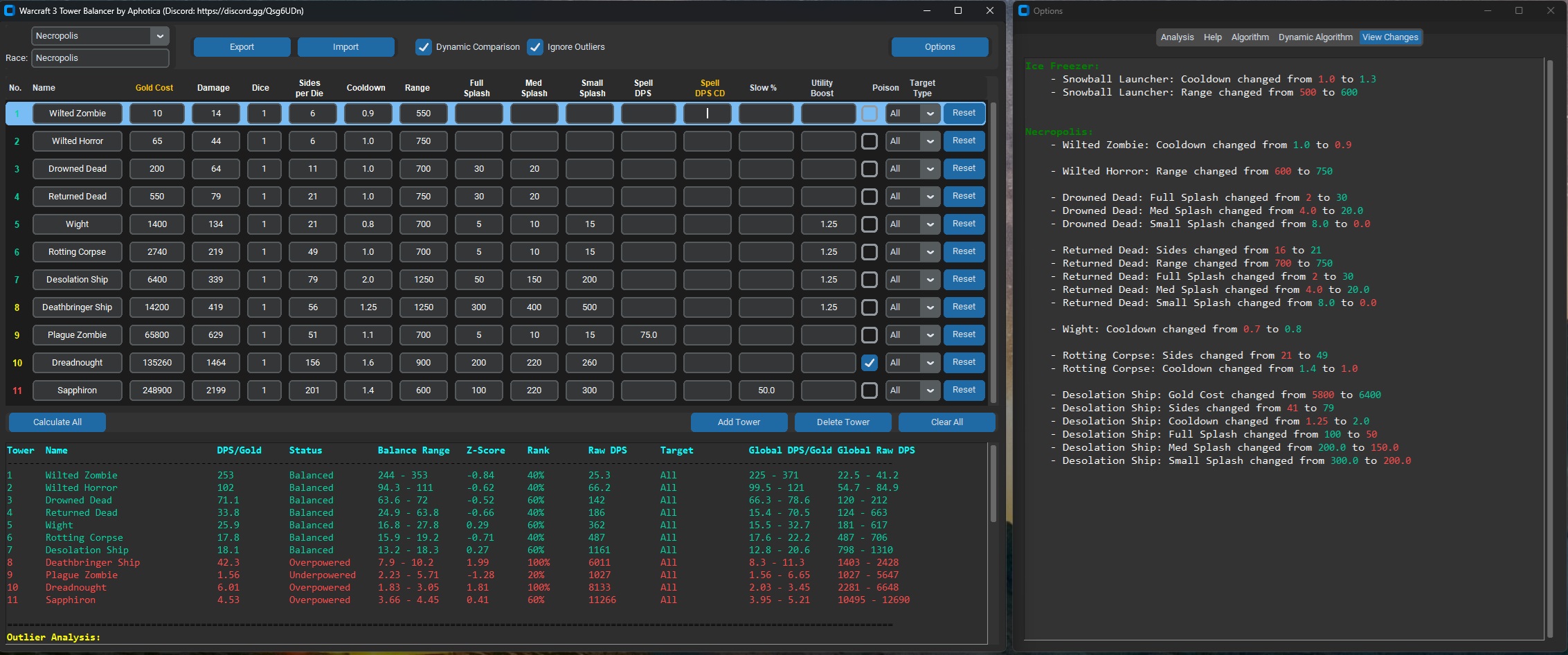Click the Wight cooldown change line
This screenshot has width=1568, height=655.
click(1175, 330)
